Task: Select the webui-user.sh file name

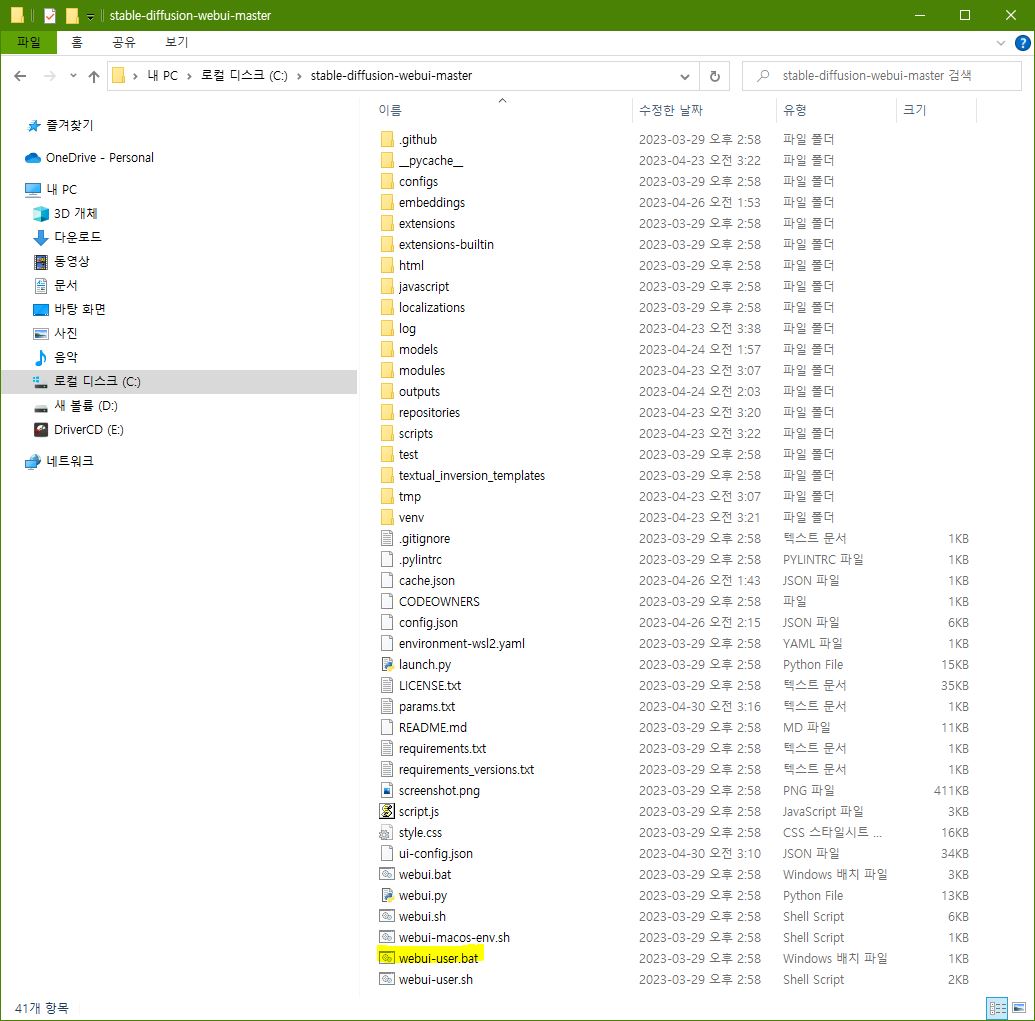Action: tap(436, 979)
